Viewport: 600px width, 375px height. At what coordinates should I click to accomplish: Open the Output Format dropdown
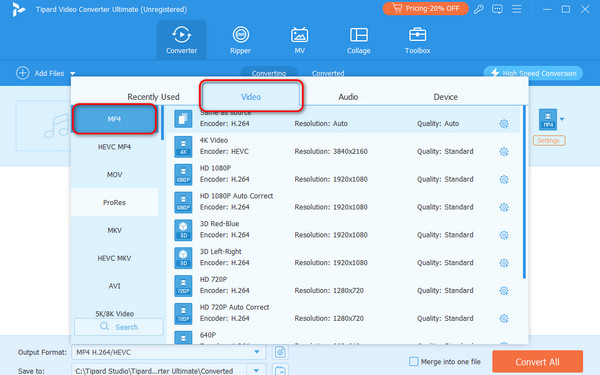pyautogui.click(x=168, y=352)
